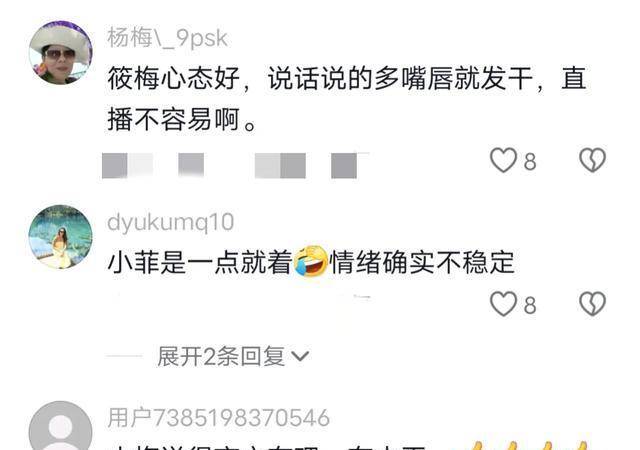Tap the blurred timestamp row under first comment

(x=236, y=165)
